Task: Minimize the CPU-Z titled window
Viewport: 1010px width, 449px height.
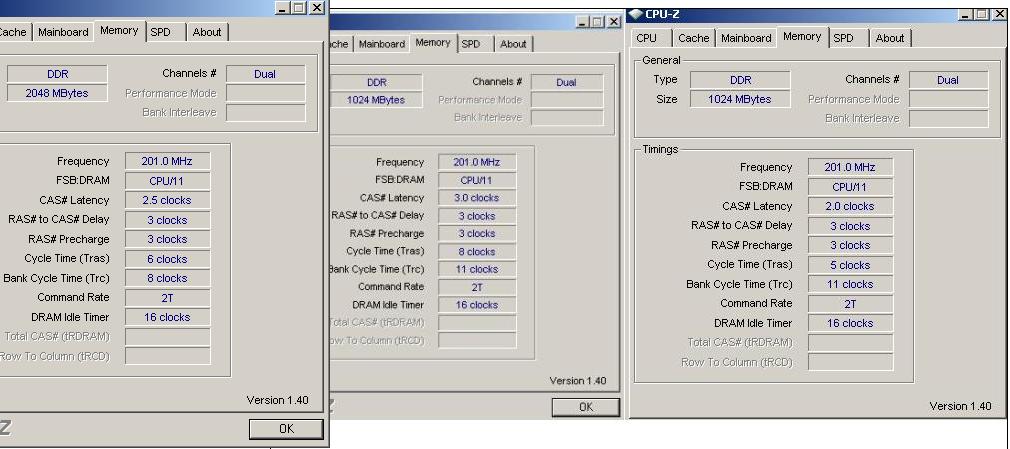Action: [966, 14]
